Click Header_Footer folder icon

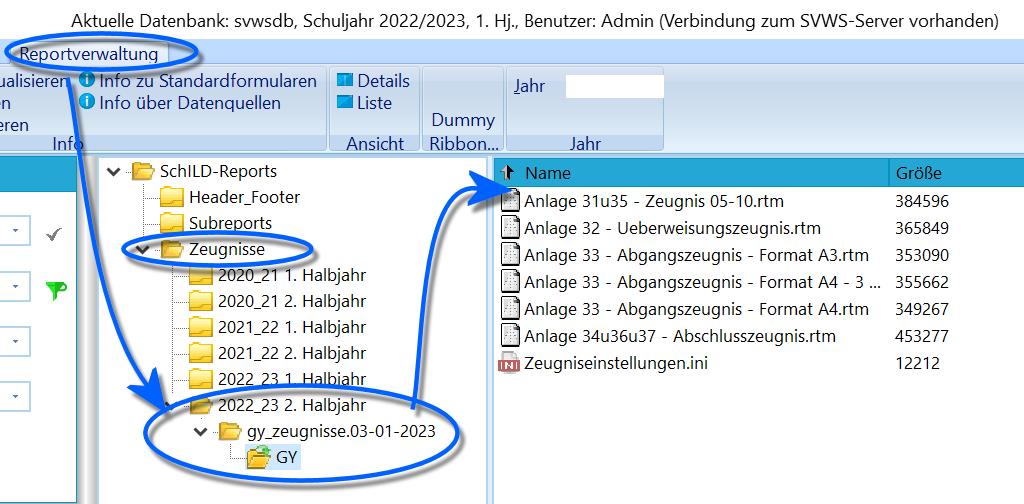pos(172,197)
